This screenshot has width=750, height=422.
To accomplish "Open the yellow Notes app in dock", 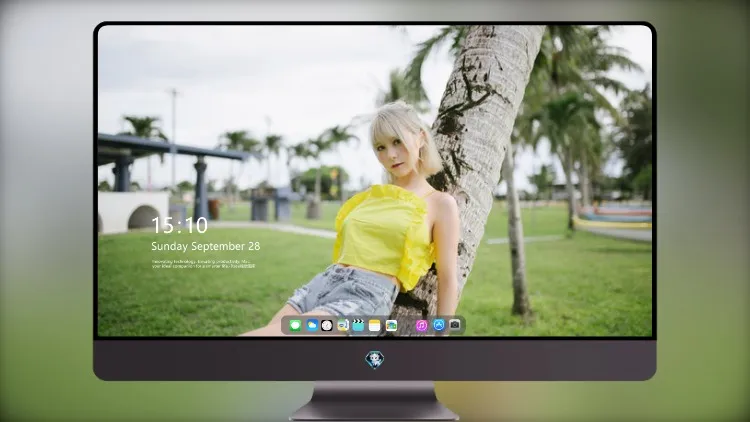I will click(x=375, y=325).
